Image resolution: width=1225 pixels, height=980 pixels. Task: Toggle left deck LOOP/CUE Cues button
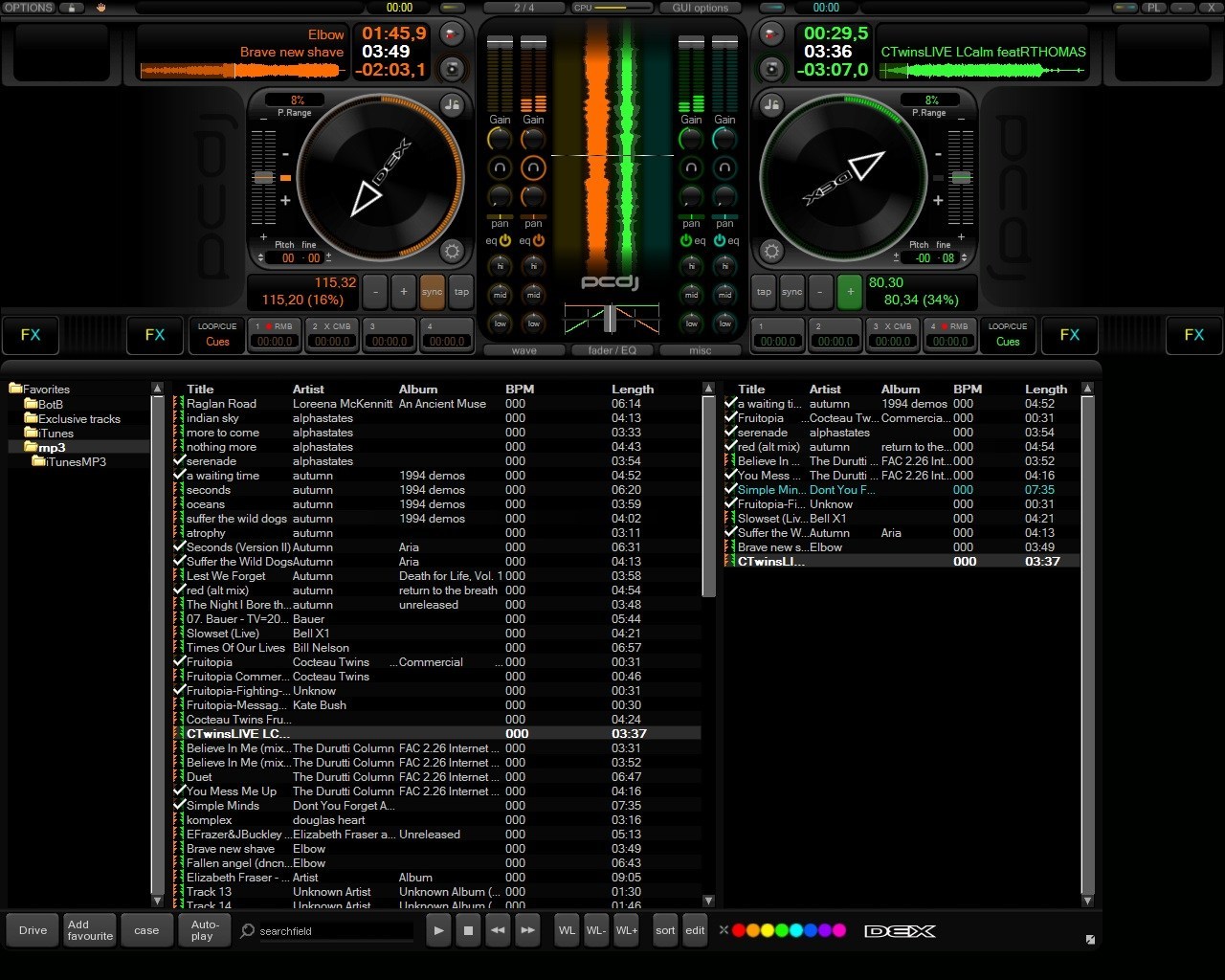[x=217, y=335]
